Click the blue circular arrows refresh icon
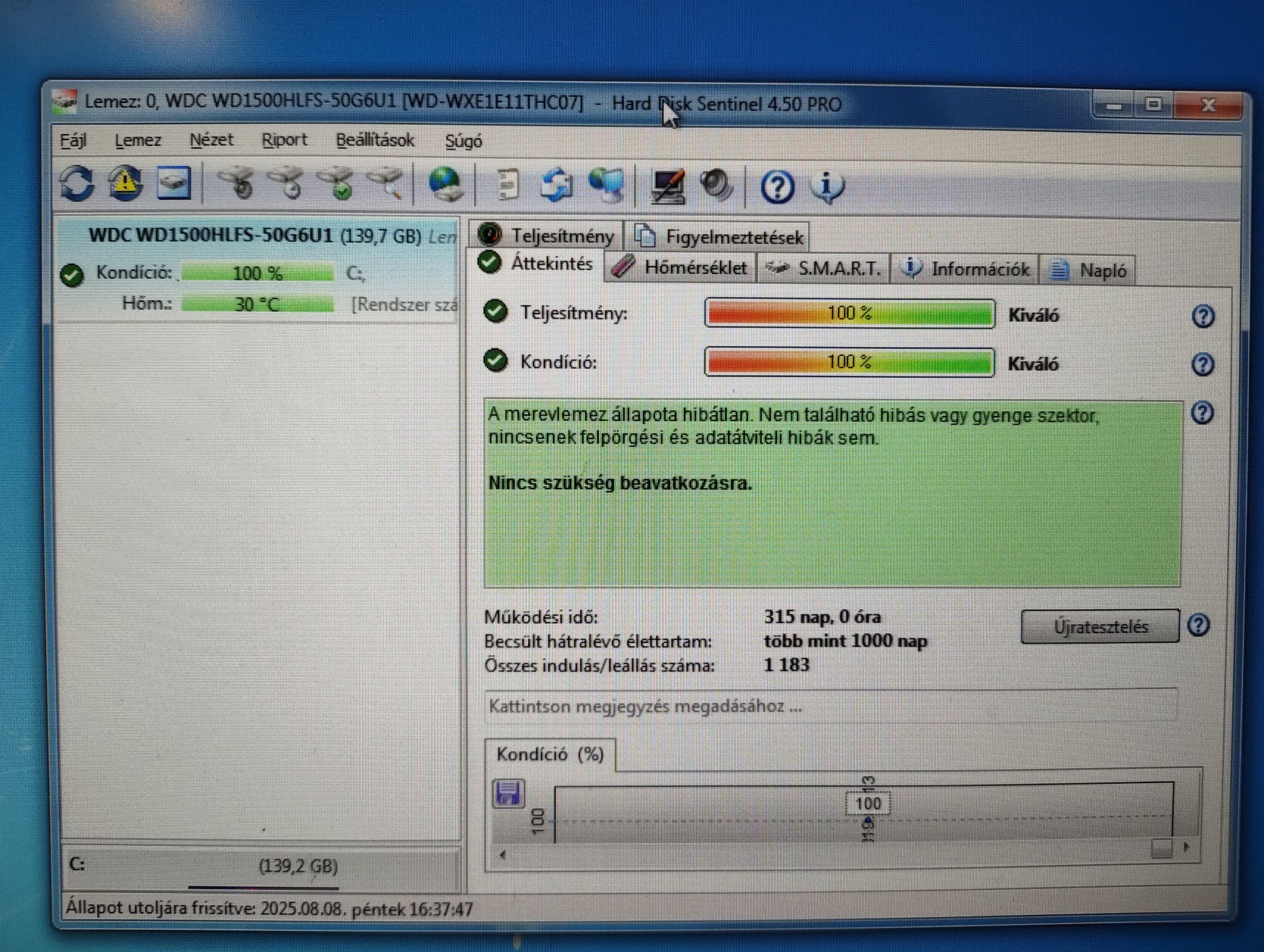The width and height of the screenshot is (1264, 952). 77,183
